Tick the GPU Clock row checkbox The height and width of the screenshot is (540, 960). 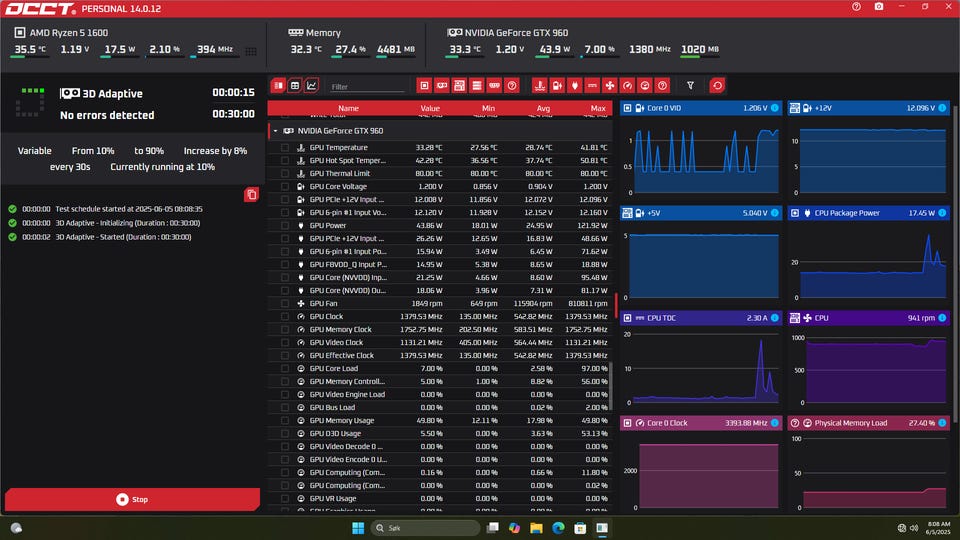coord(285,317)
